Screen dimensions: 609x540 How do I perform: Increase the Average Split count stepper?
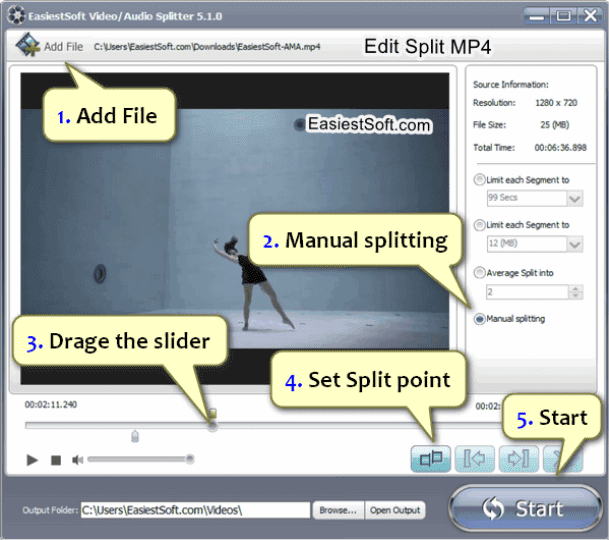(575, 288)
